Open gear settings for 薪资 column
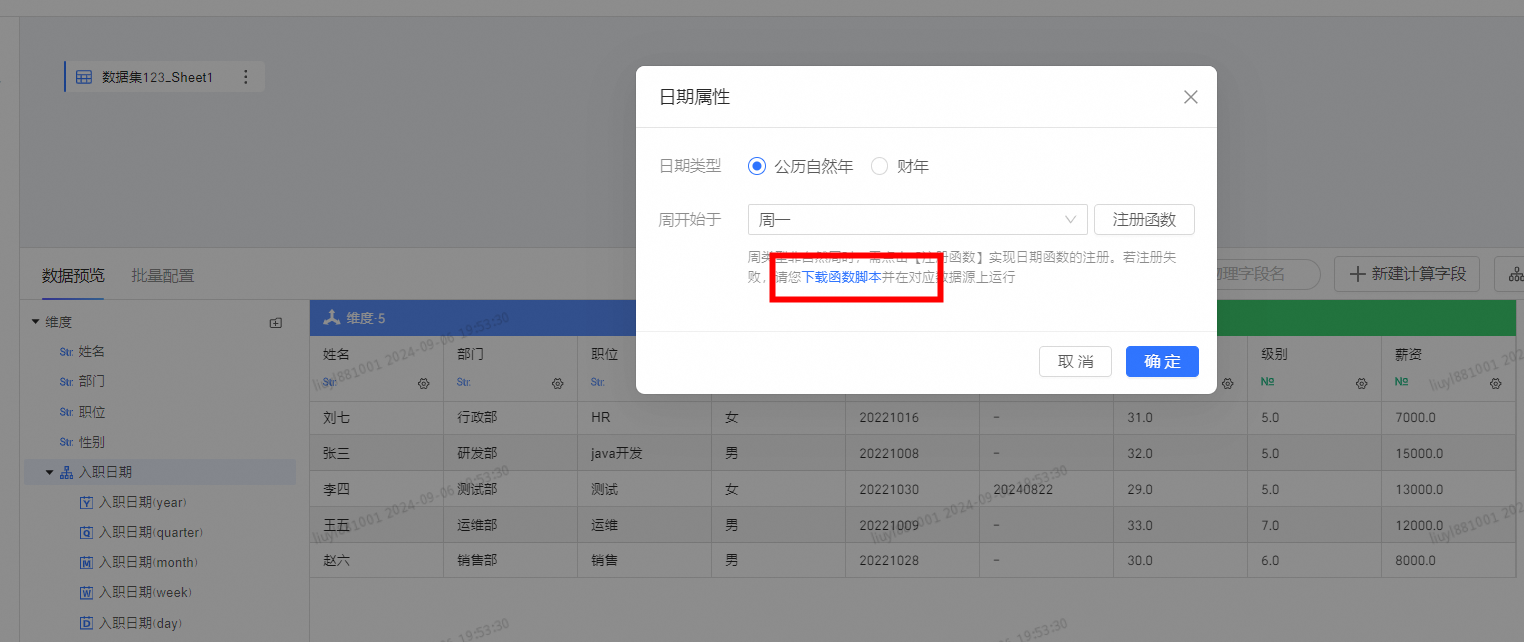Image resolution: width=1524 pixels, height=642 pixels. 1495,383
